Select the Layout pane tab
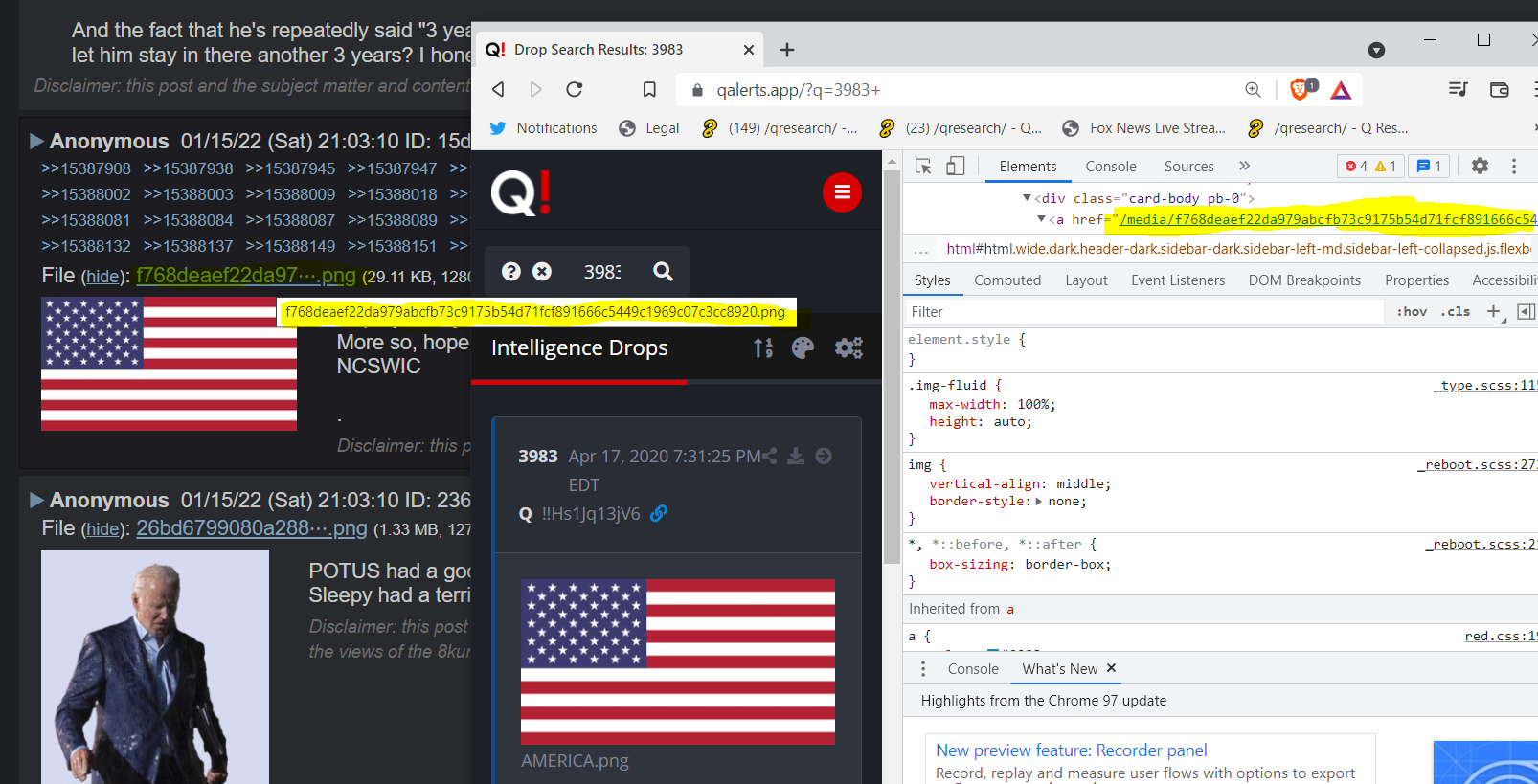Screen dimensions: 1538x784 click(x=1086, y=280)
